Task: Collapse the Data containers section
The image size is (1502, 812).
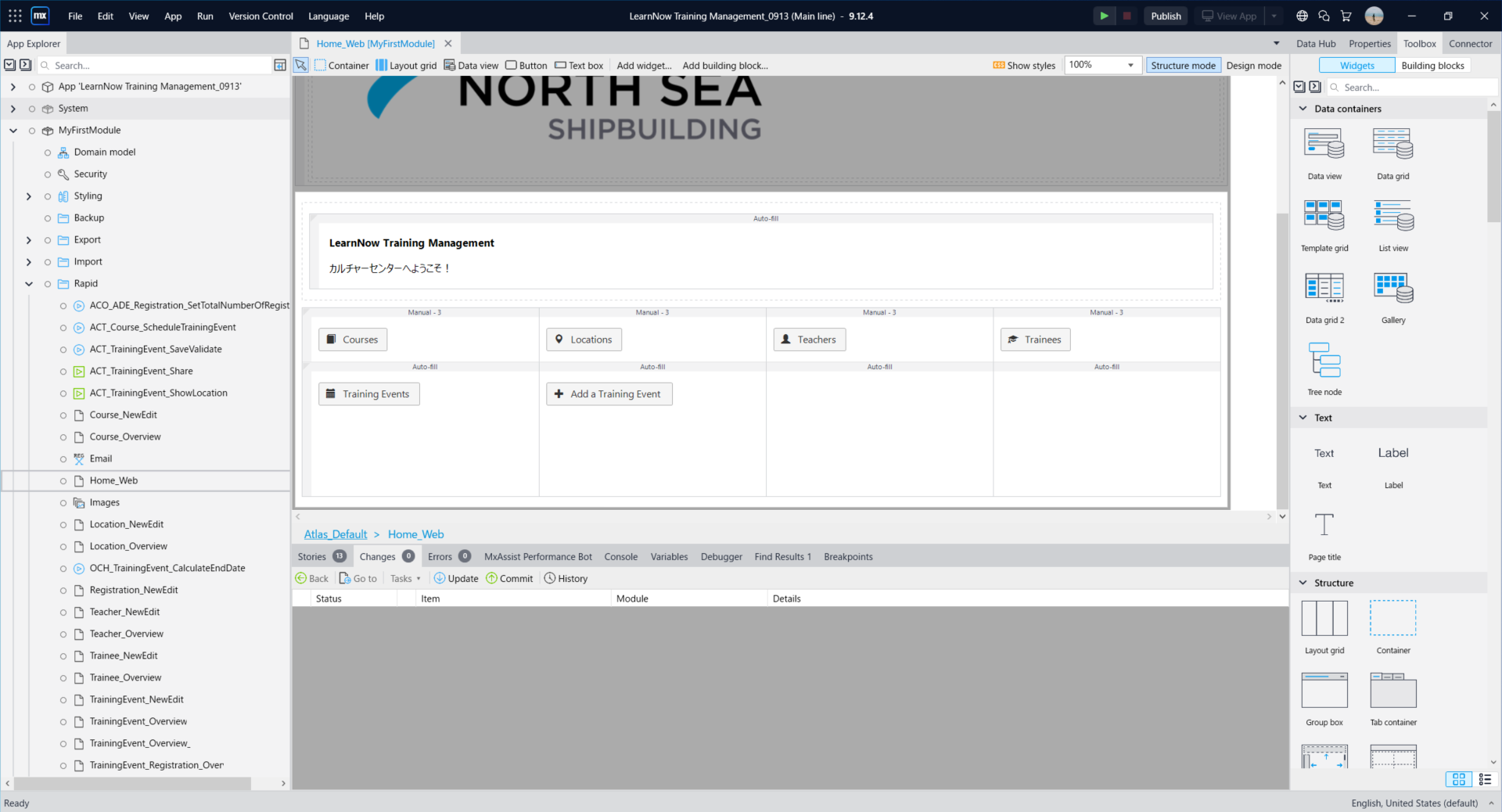Action: pos(1303,109)
